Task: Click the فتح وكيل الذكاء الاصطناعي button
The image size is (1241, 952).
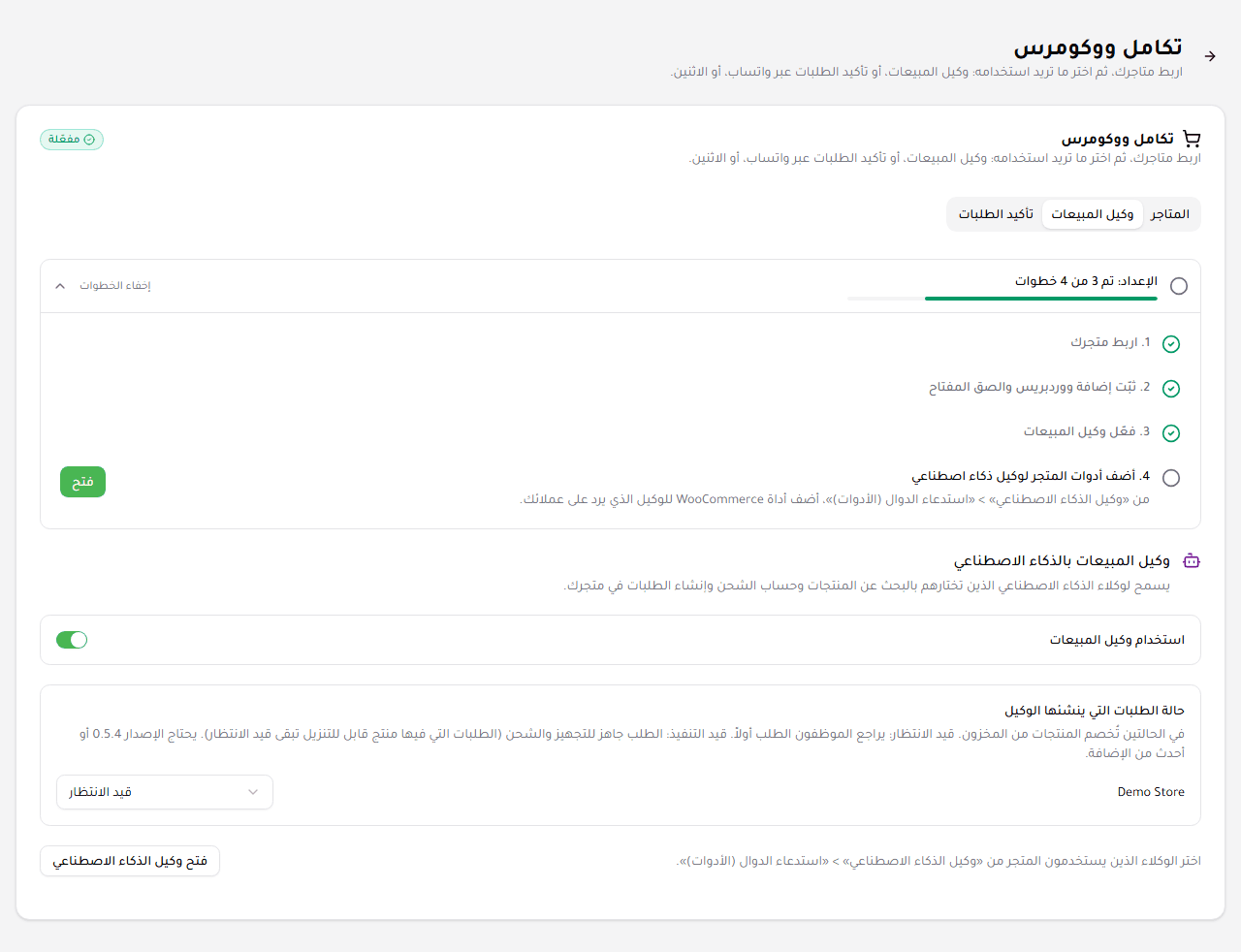Action: pos(130,861)
